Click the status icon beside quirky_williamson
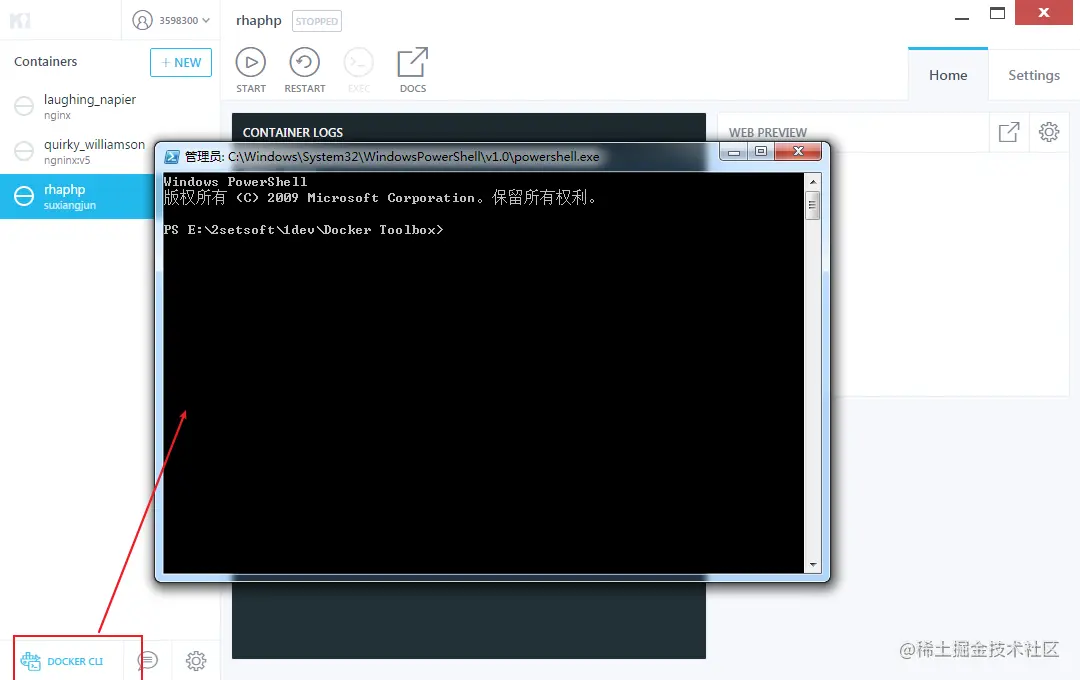The height and width of the screenshot is (680, 1080). (x=24, y=151)
